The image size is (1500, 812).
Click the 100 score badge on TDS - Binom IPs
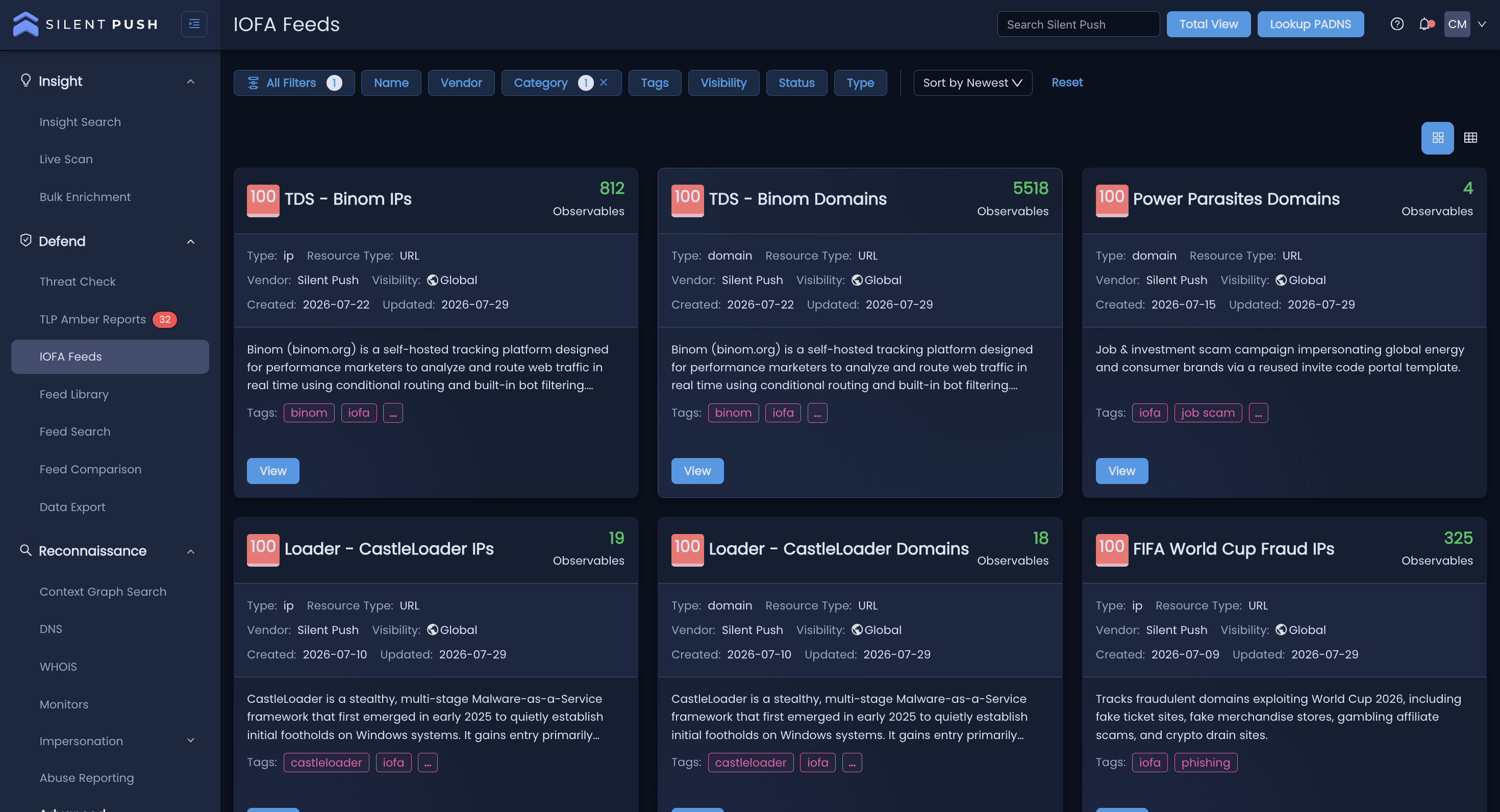click(x=263, y=200)
